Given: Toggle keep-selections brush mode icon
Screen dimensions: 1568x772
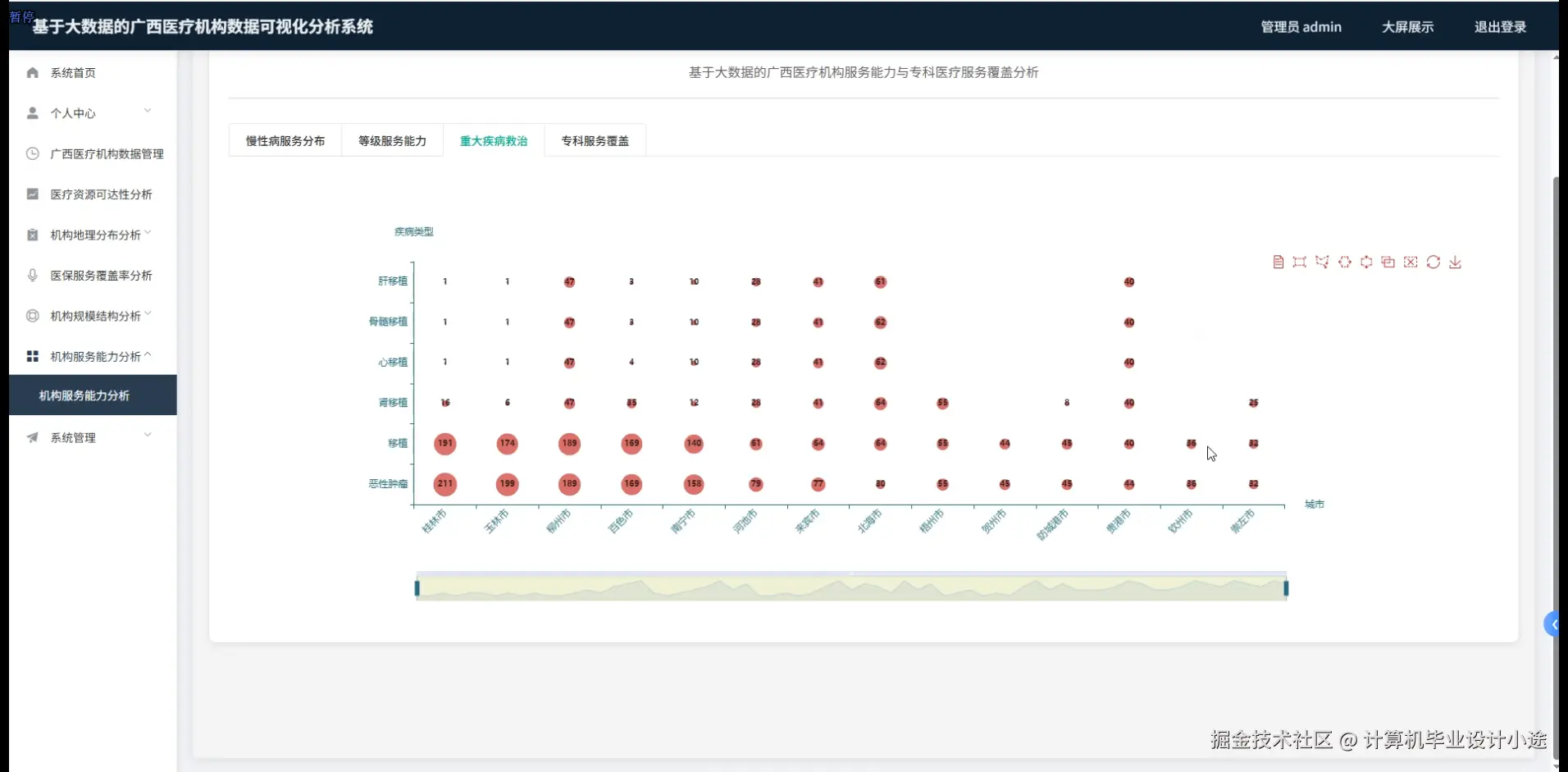Looking at the screenshot, I should pos(1388,262).
